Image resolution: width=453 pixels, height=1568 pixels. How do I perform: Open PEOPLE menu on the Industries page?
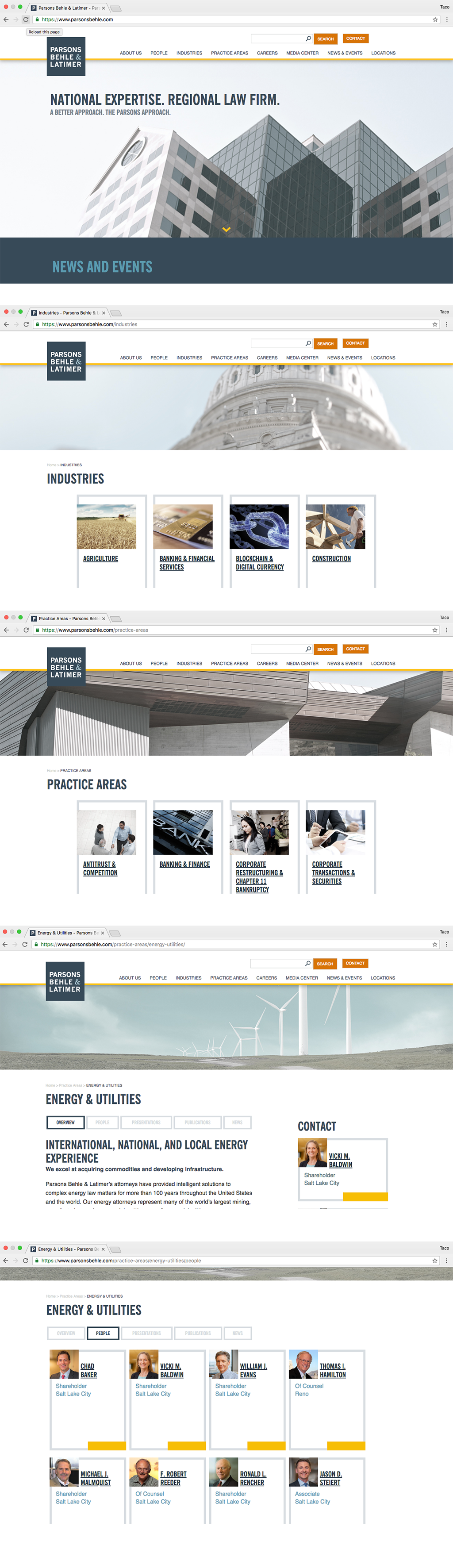[x=159, y=358]
